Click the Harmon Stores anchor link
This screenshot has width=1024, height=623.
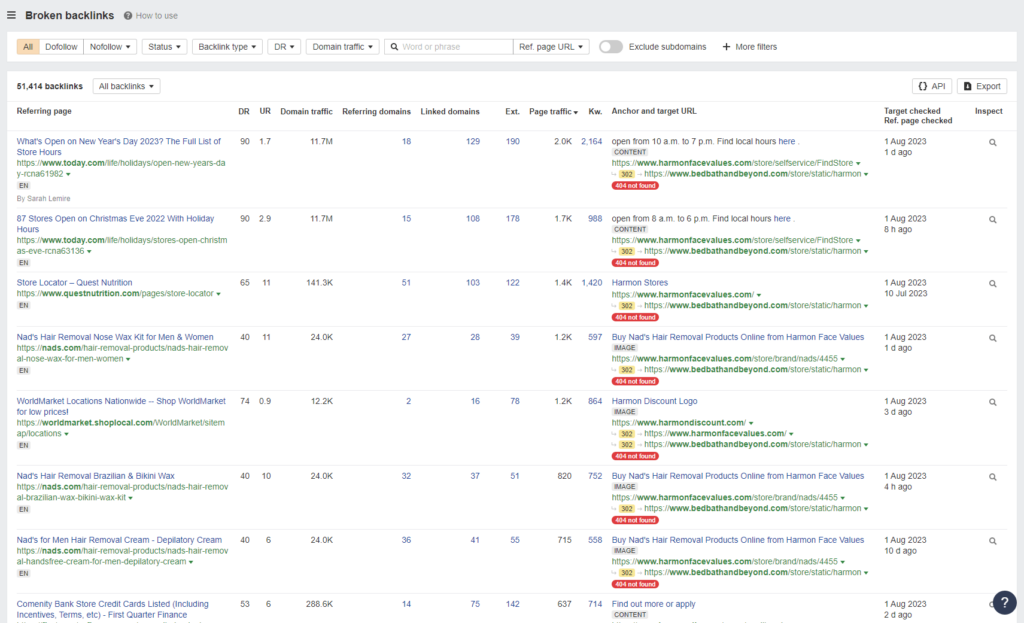tap(640, 282)
